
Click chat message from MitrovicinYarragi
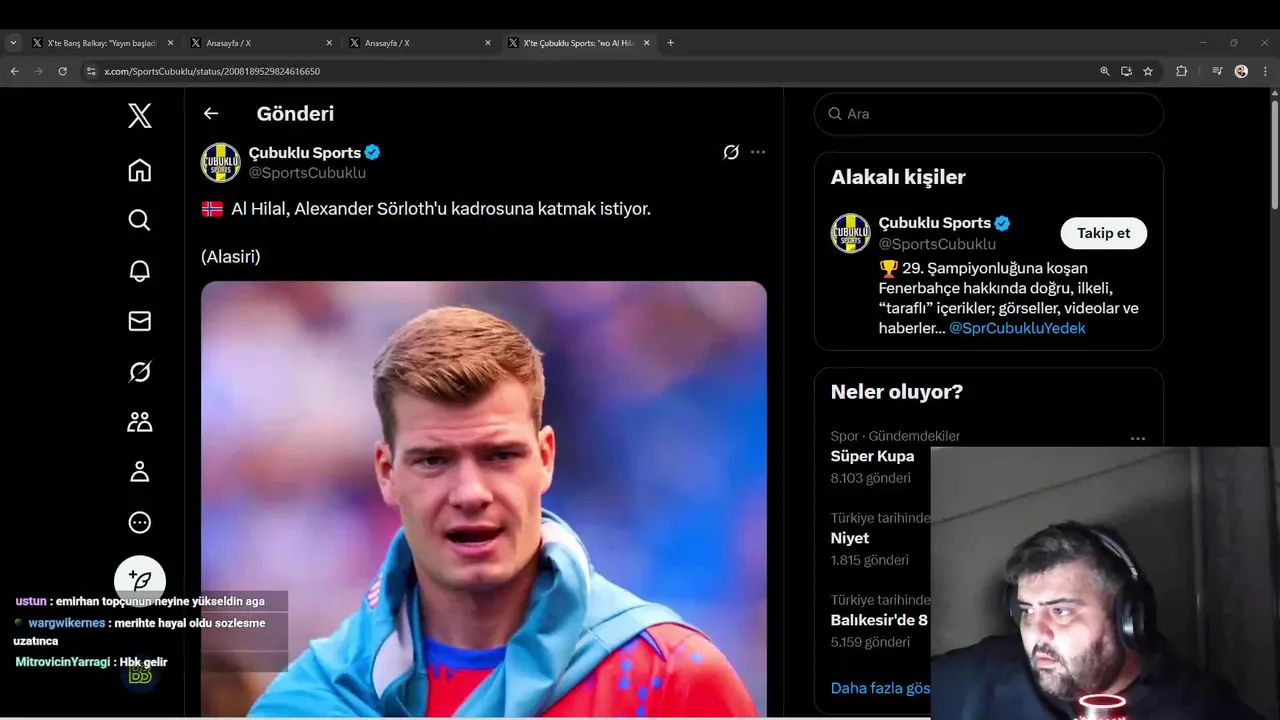tap(91, 662)
